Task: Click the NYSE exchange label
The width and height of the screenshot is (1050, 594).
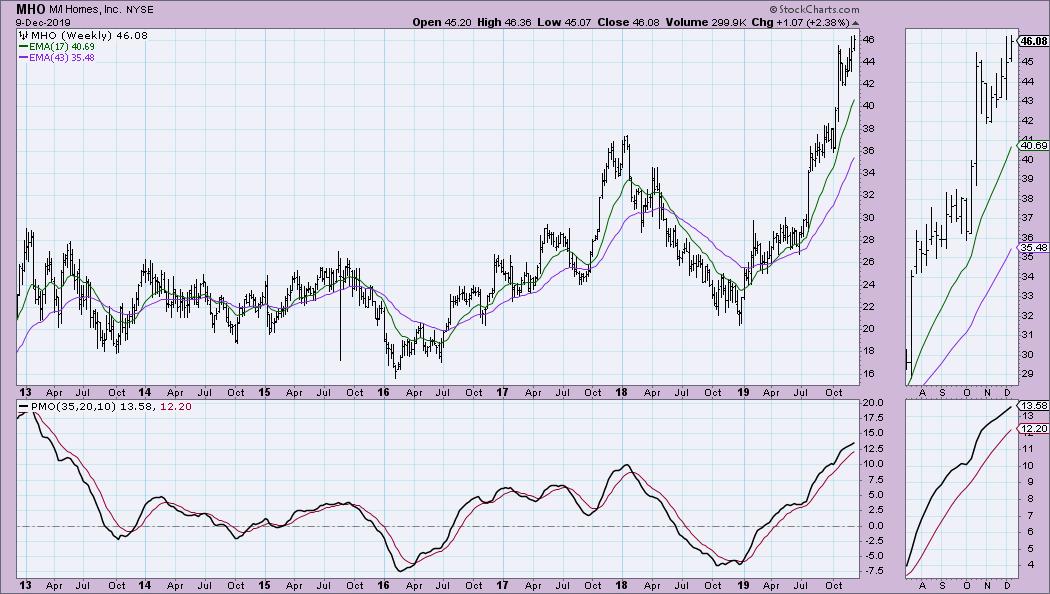Action: 140,10
